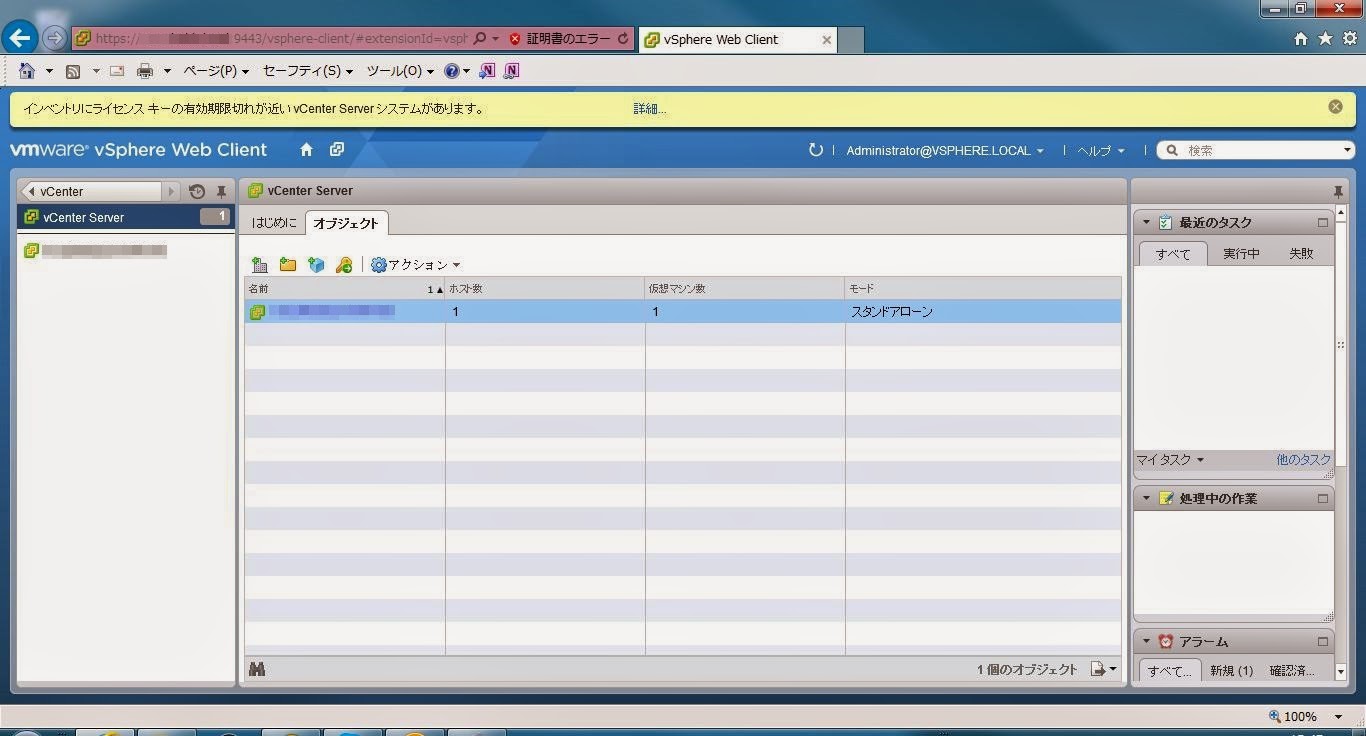Viewport: 1366px width, 736px height.
Task: Click the OneNote linked notes icon
Action: [512, 71]
